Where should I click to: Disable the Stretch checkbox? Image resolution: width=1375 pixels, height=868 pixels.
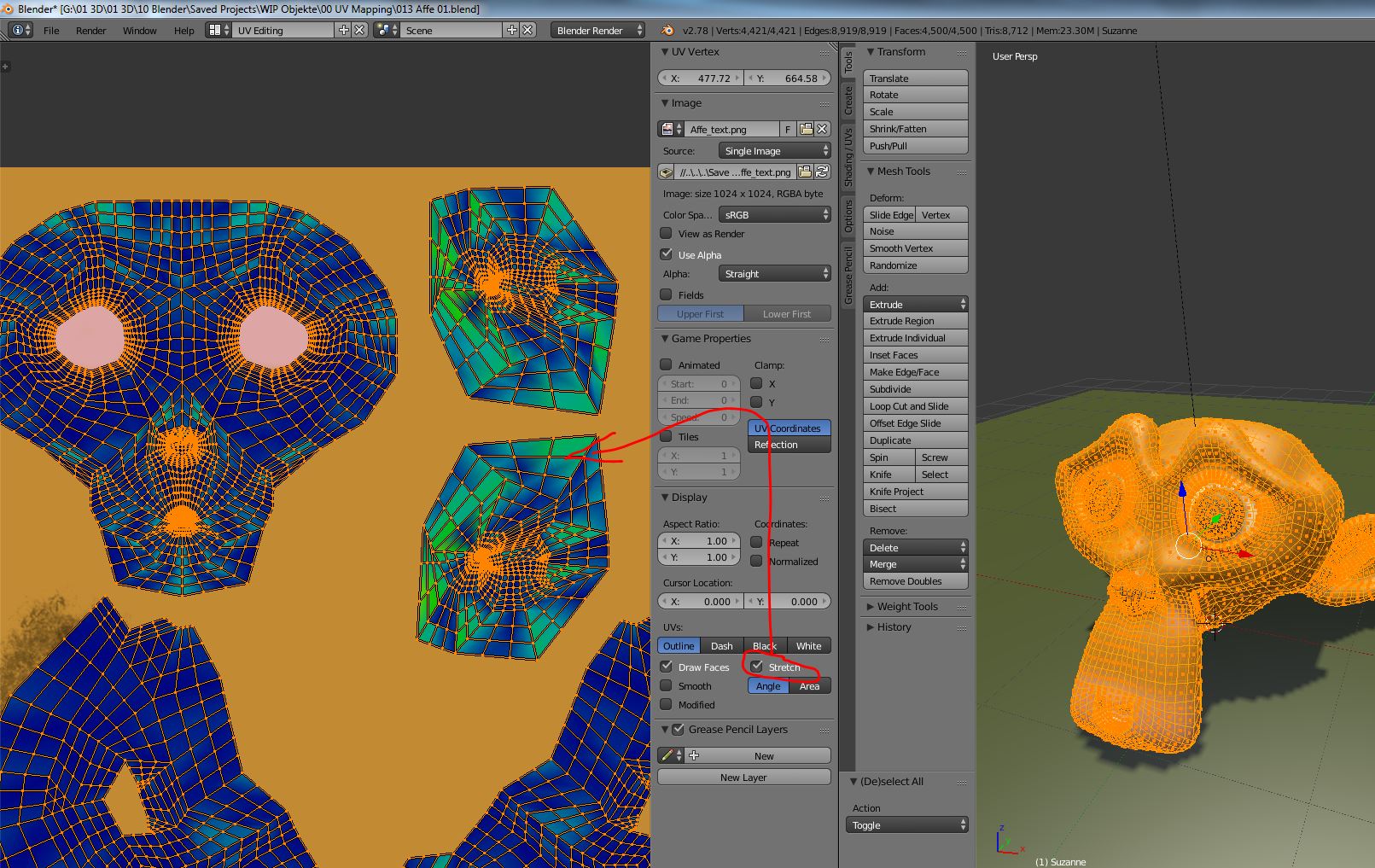tap(757, 667)
